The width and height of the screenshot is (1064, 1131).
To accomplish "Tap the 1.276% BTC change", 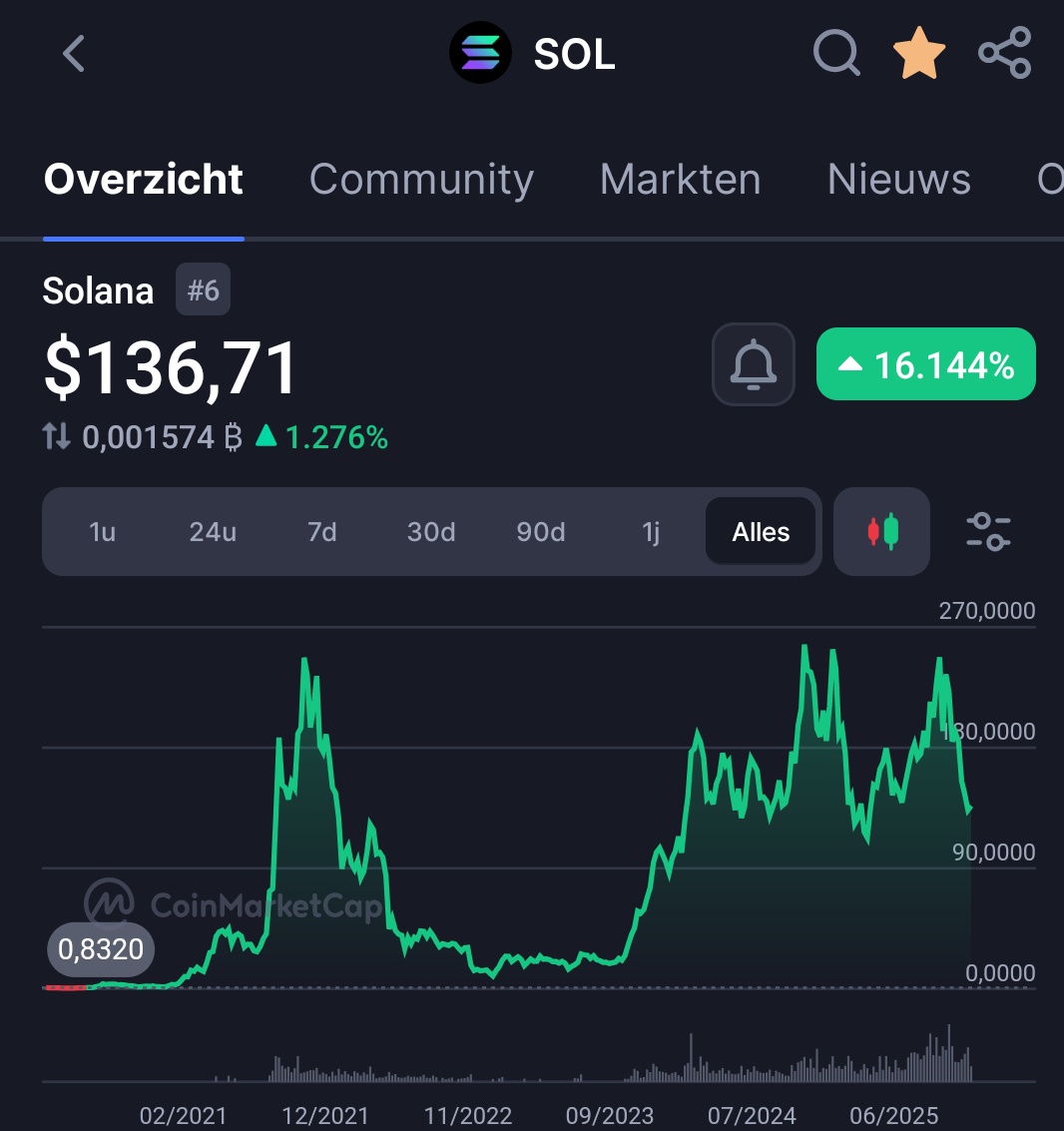I will [321, 437].
